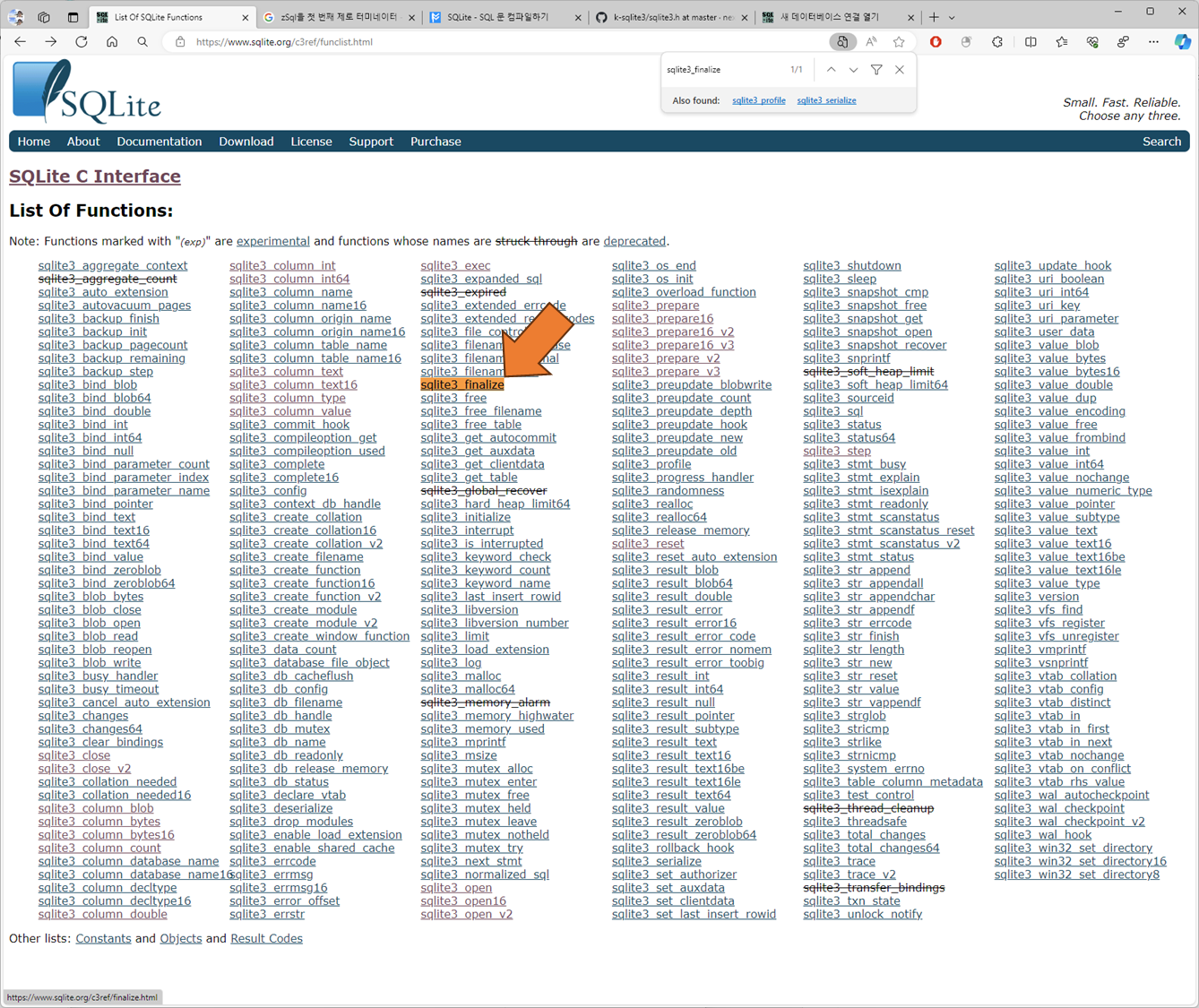Click the find box containing sqlite3_finalize
1199x1008 pixels.
click(723, 70)
